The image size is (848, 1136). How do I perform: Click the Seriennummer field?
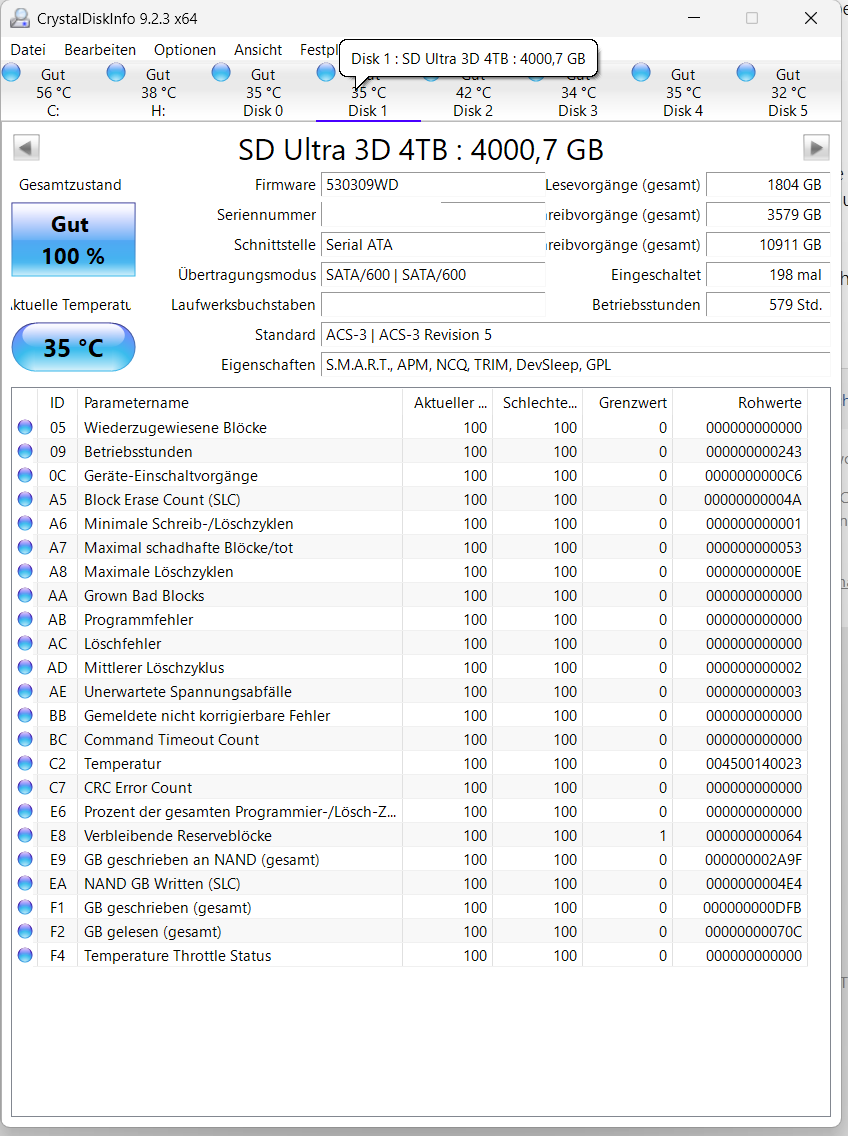[x=433, y=215]
